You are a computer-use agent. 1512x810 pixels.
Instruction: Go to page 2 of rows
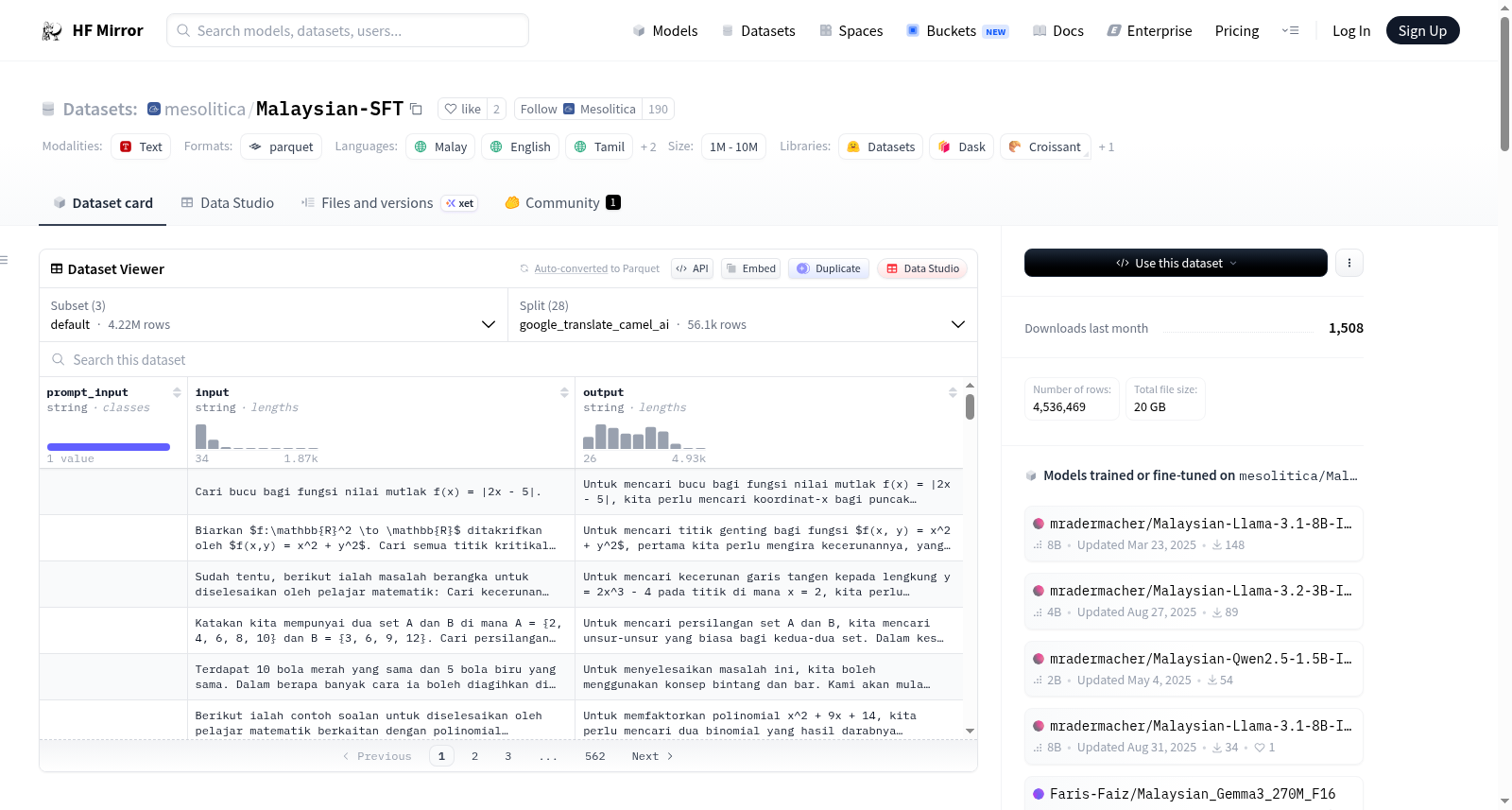pos(474,756)
